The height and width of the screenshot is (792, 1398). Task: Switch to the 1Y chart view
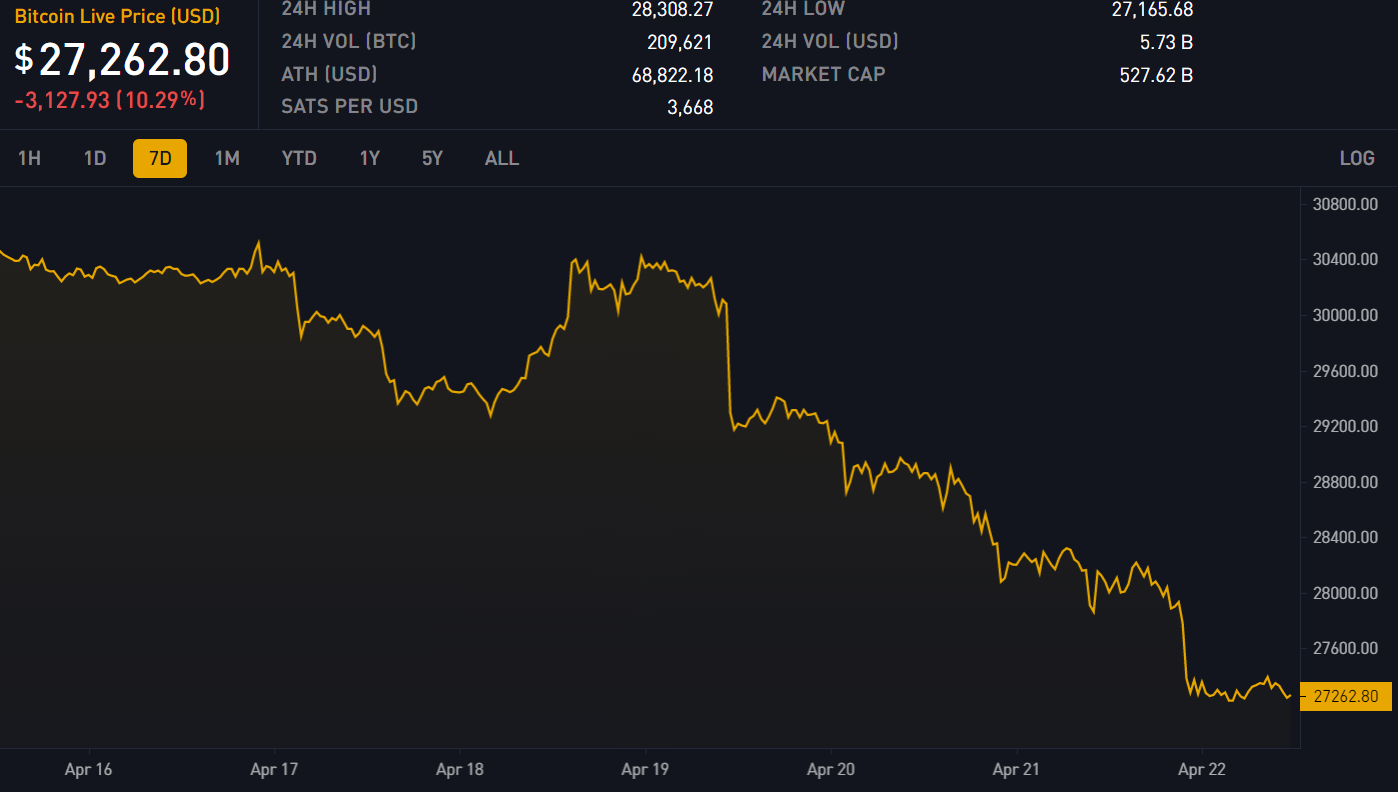(370, 158)
